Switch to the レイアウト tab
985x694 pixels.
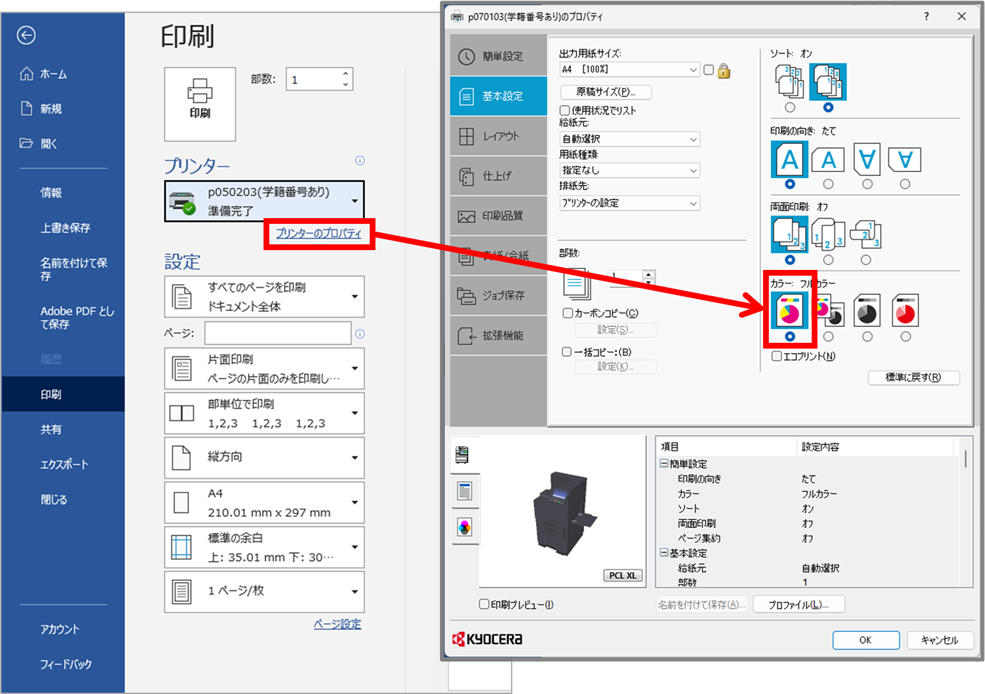point(499,136)
